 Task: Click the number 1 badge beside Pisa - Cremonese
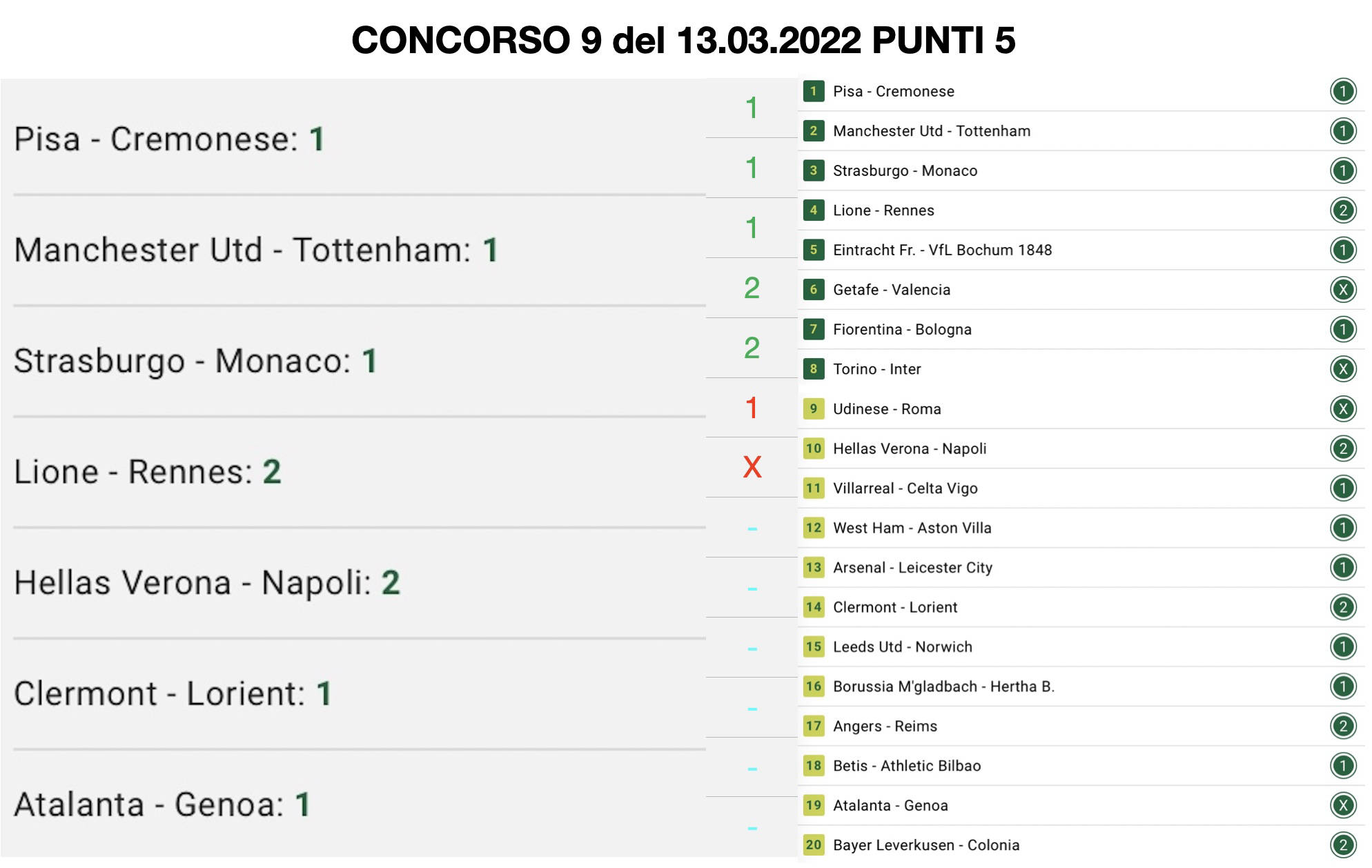[814, 91]
